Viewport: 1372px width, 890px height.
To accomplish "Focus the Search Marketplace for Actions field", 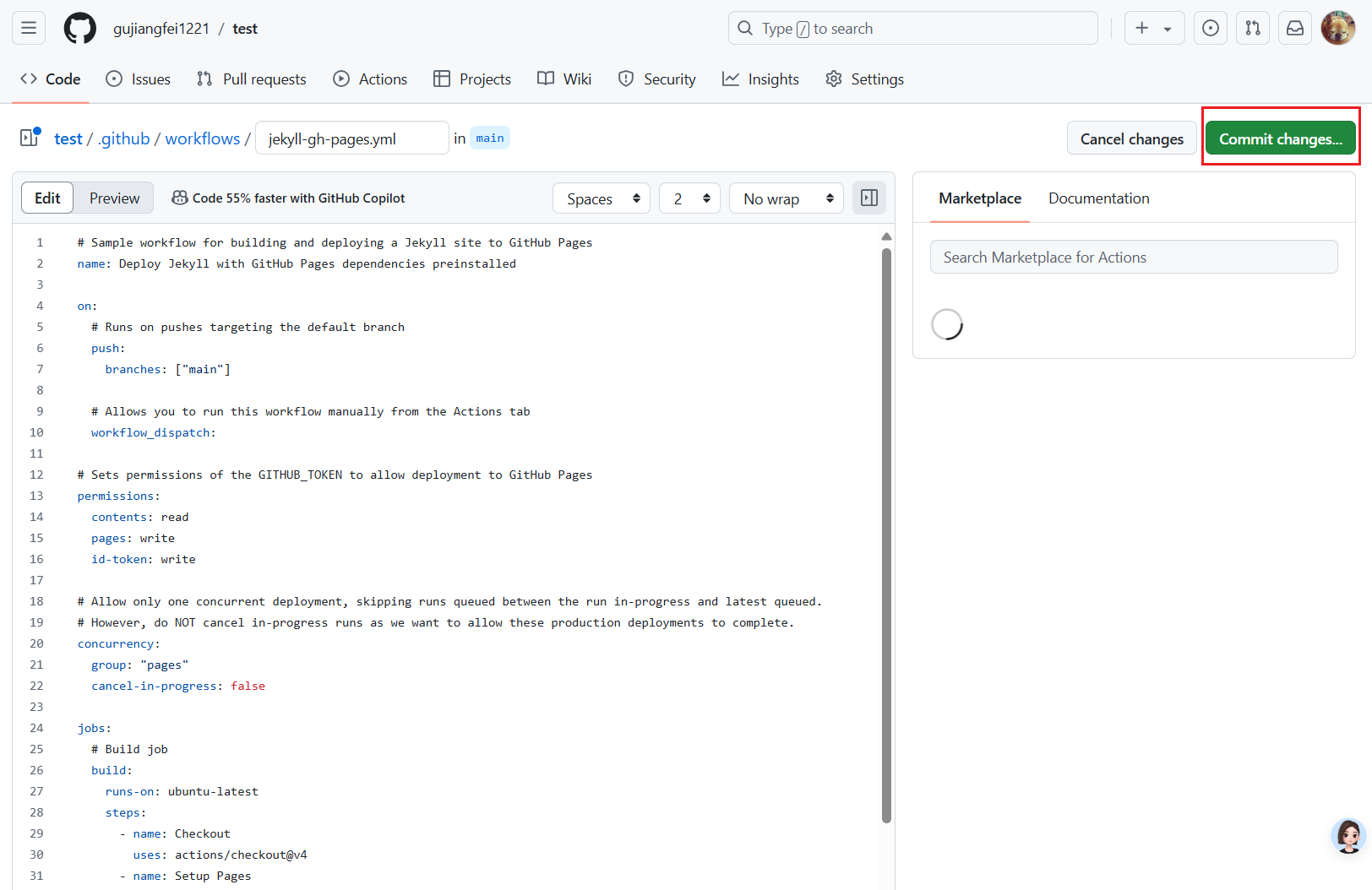I will (x=1133, y=257).
